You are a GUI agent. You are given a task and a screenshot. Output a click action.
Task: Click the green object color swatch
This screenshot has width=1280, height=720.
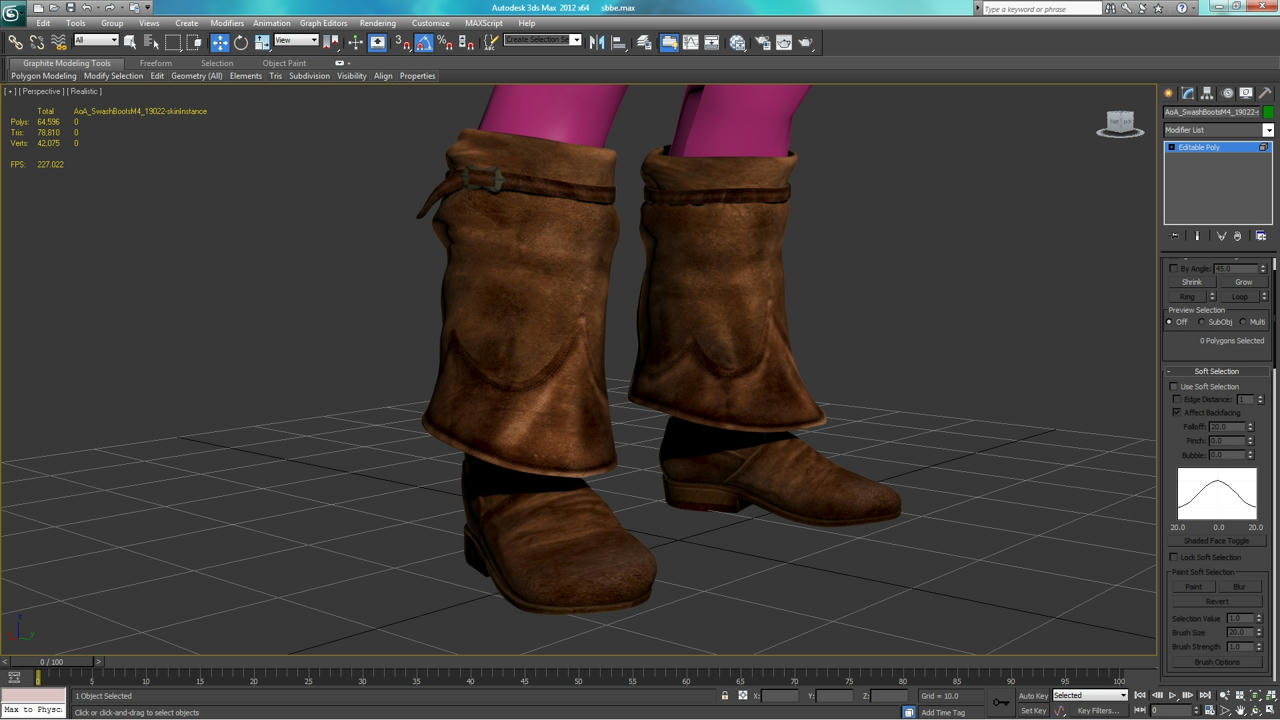pos(1268,112)
